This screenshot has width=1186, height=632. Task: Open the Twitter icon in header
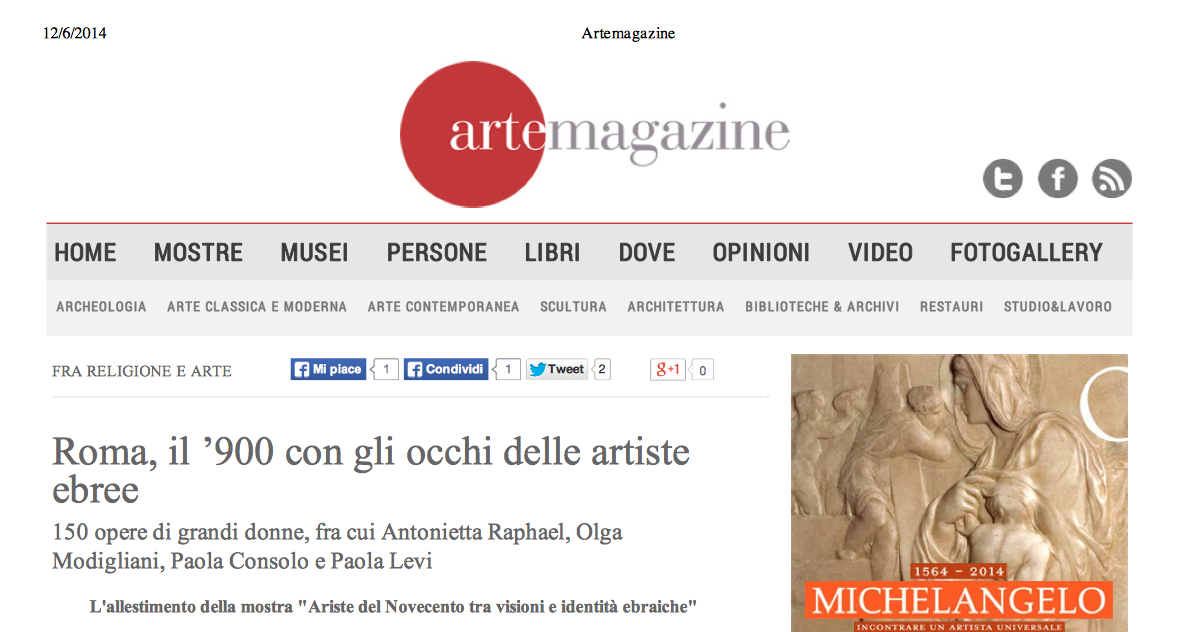tap(1002, 178)
